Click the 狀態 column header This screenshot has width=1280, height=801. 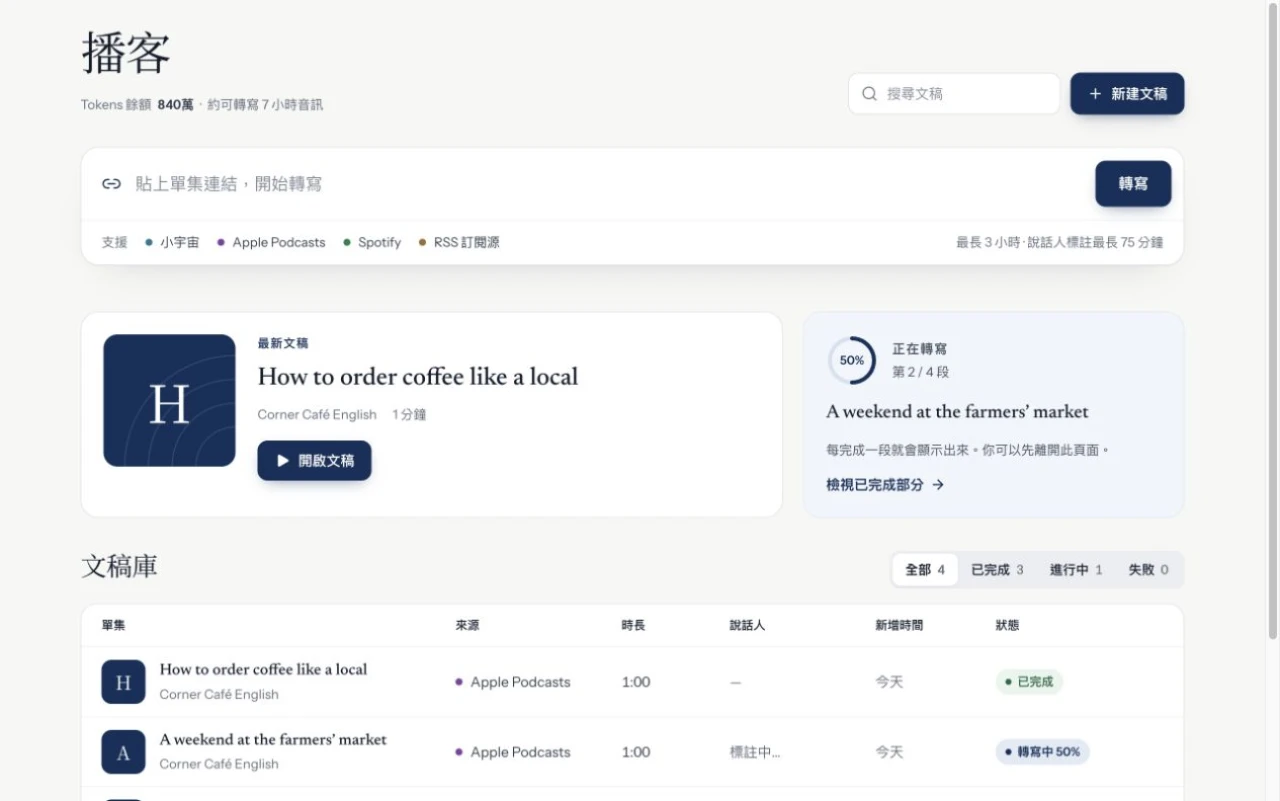(1007, 626)
